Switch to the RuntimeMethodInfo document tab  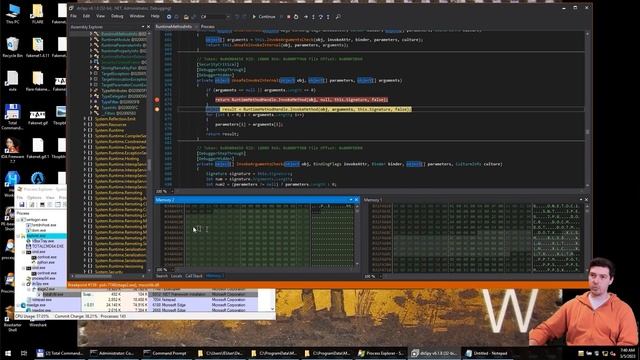pyautogui.click(x=174, y=27)
